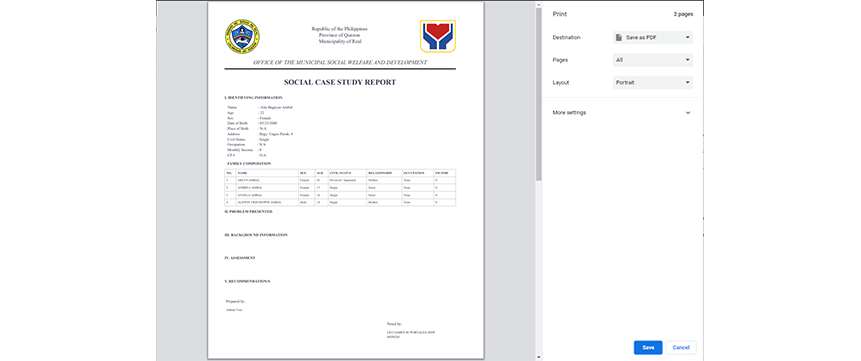Click the blue Save button

[648, 347]
